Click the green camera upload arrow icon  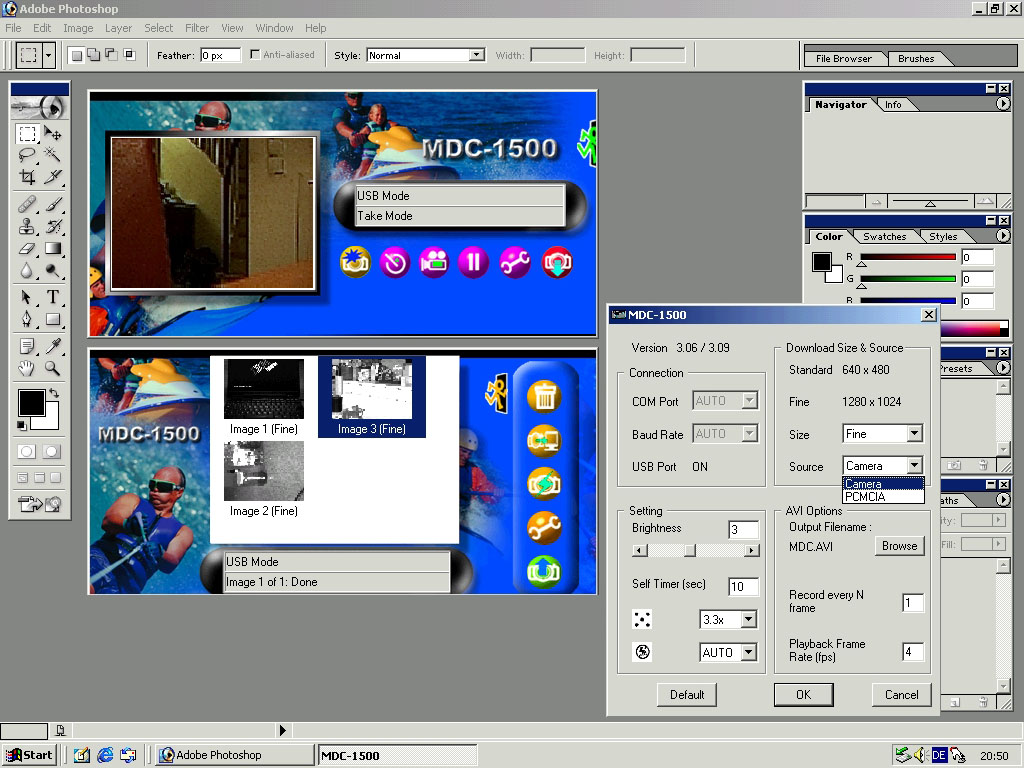click(545, 571)
